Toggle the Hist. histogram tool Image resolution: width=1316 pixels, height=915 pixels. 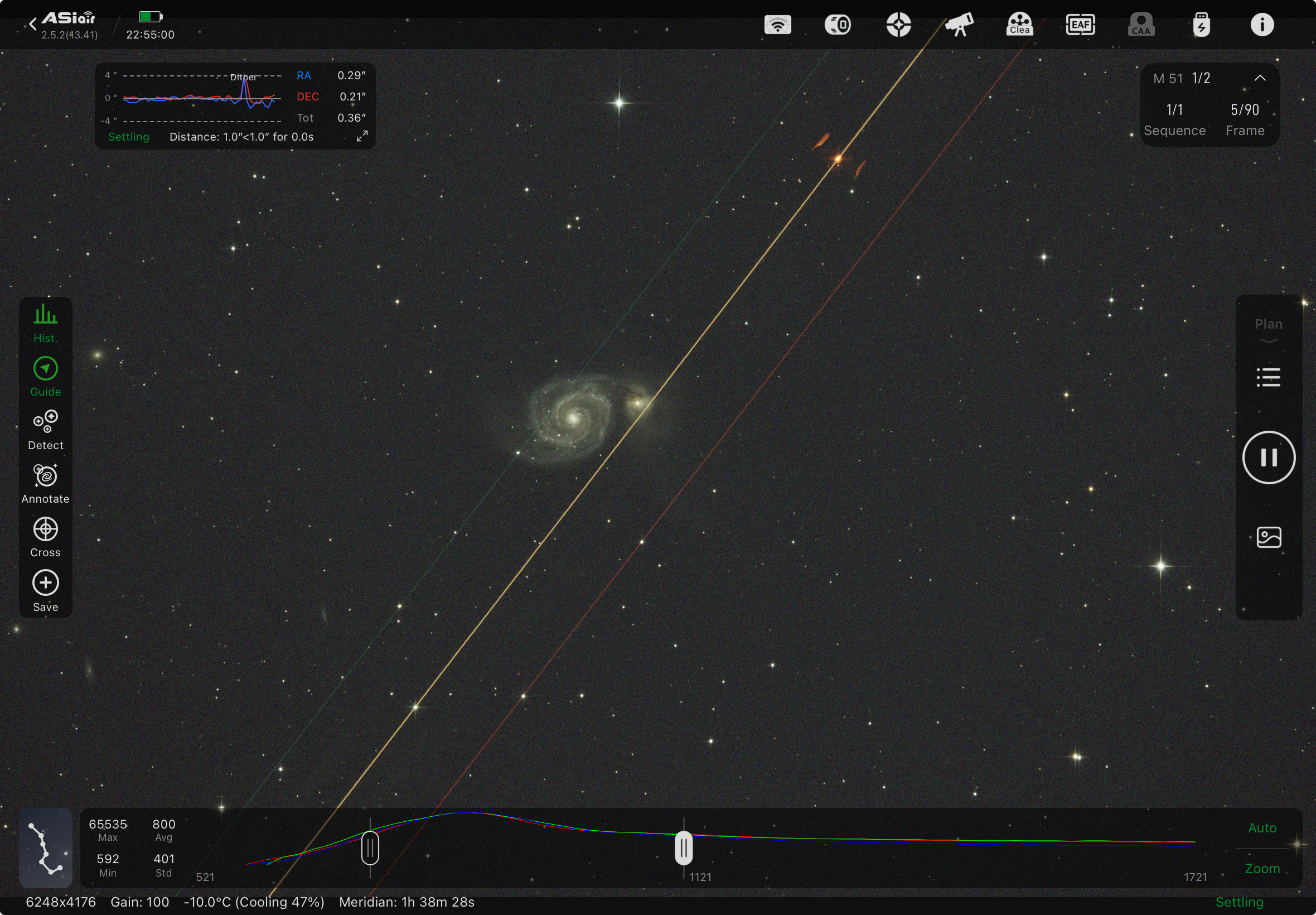45,324
